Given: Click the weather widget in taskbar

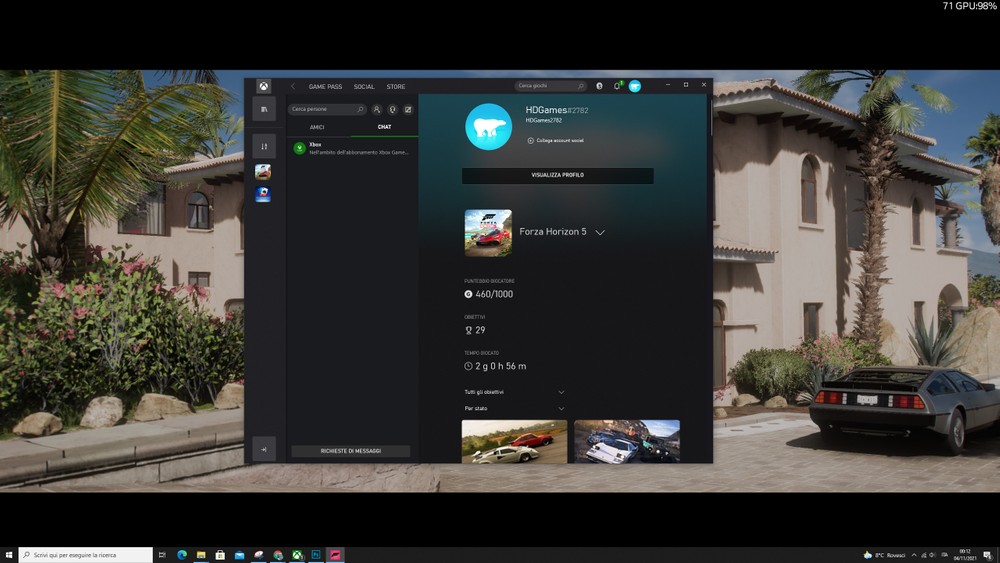Looking at the screenshot, I should pos(885,555).
